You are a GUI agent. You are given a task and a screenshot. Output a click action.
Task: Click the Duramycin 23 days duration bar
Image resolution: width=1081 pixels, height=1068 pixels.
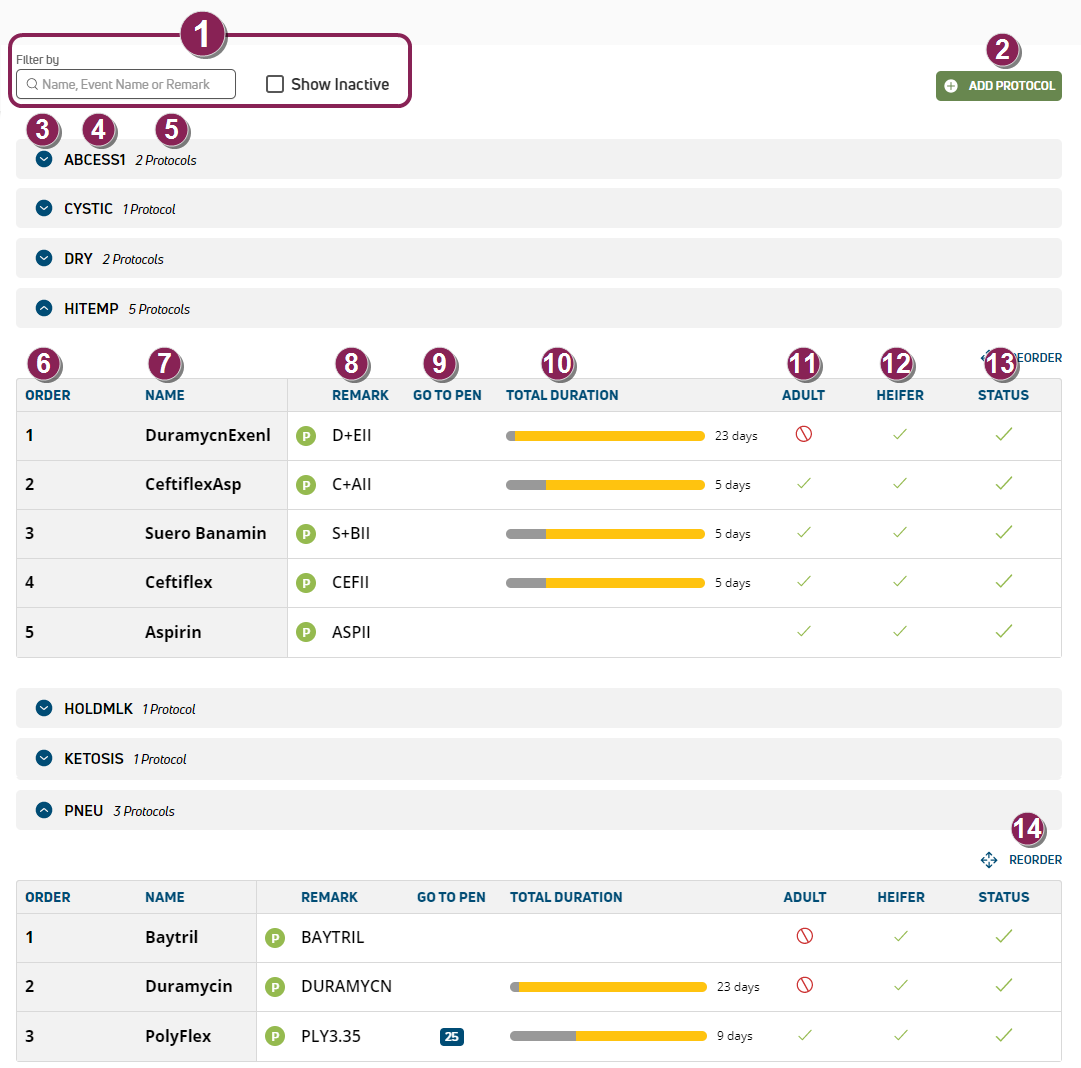608,987
